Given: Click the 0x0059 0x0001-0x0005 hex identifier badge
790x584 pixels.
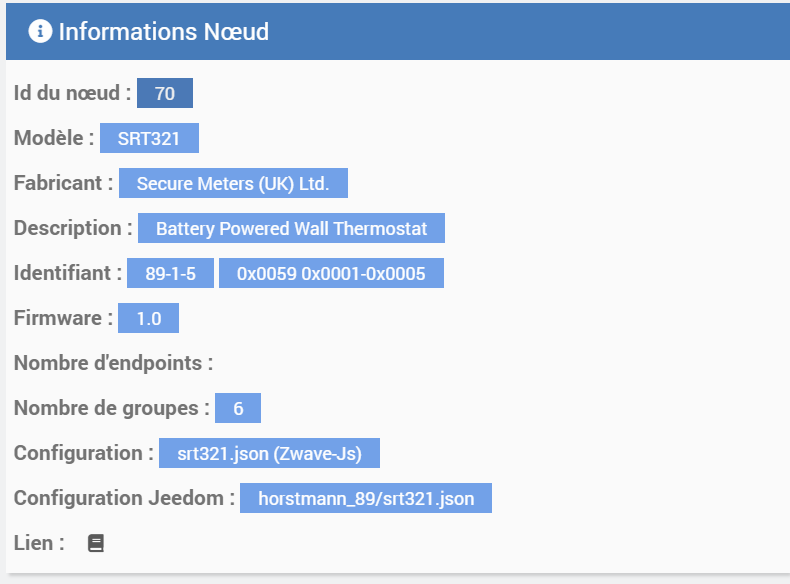Looking at the screenshot, I should tap(332, 273).
